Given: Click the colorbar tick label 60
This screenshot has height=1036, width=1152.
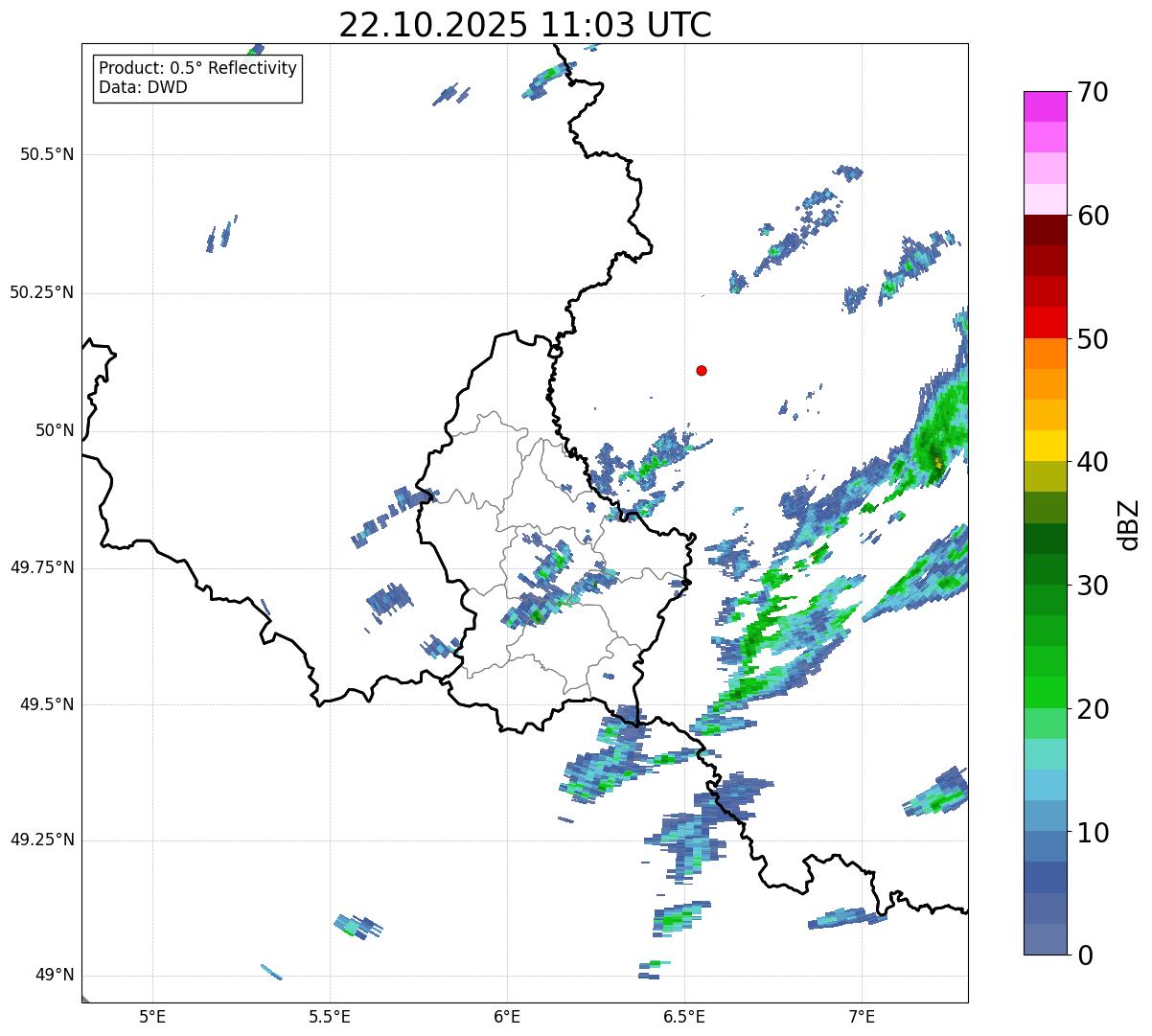Looking at the screenshot, I should (x=1092, y=216).
